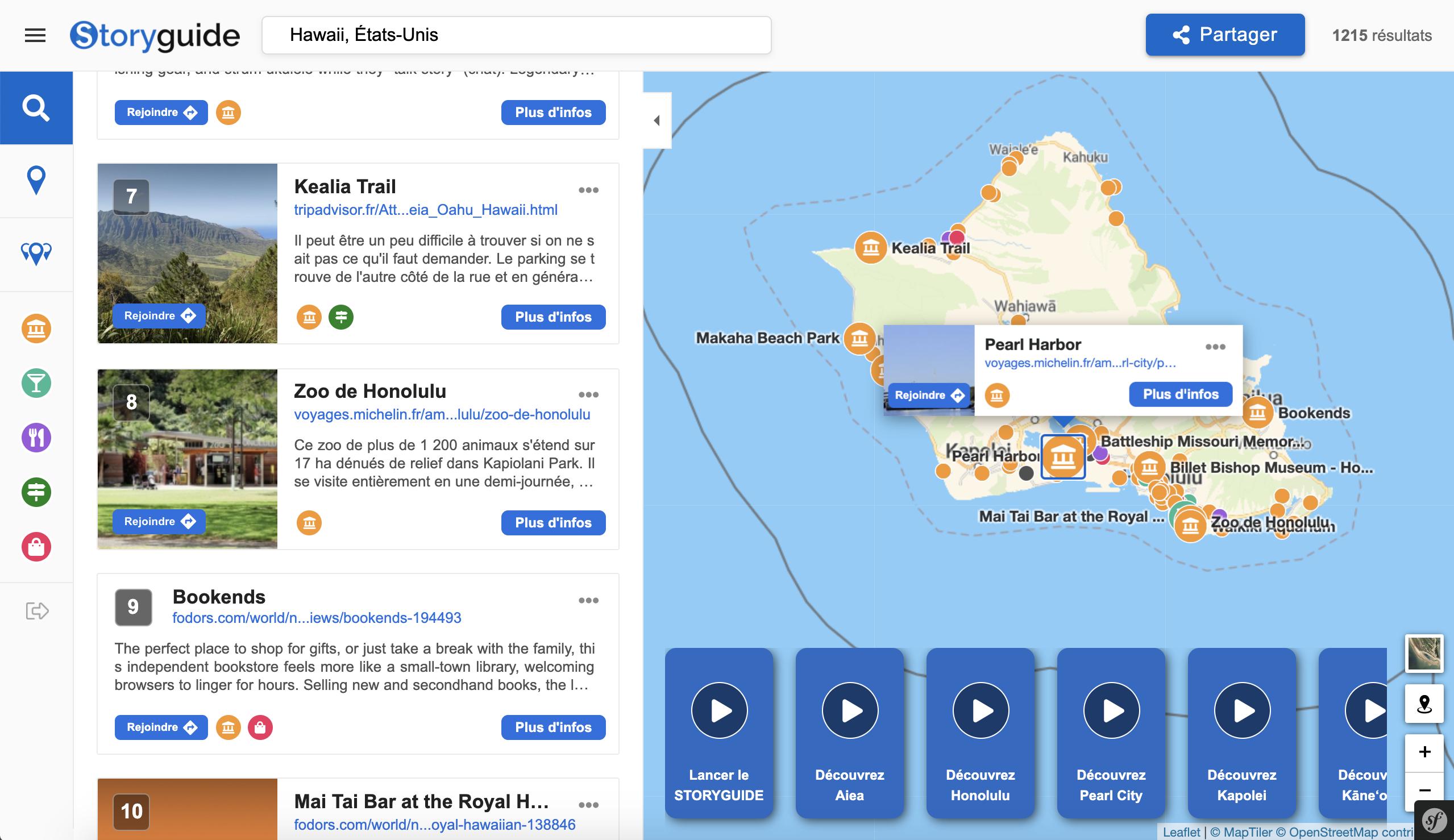Open Plus d'infos in Pearl Harbor popup
The image size is (1454, 840).
click(x=1181, y=394)
